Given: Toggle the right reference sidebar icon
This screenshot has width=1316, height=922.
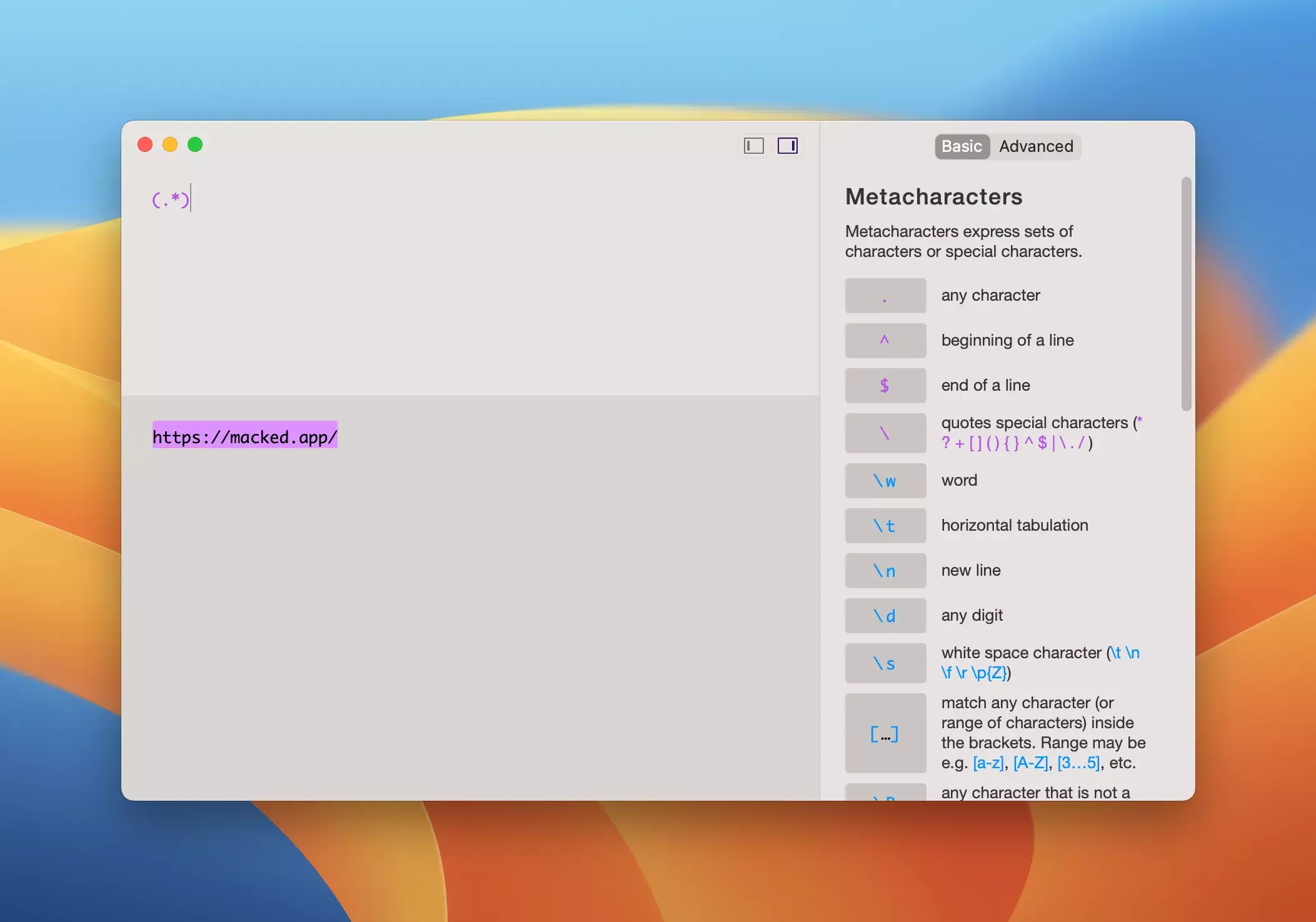Looking at the screenshot, I should pos(787,146).
